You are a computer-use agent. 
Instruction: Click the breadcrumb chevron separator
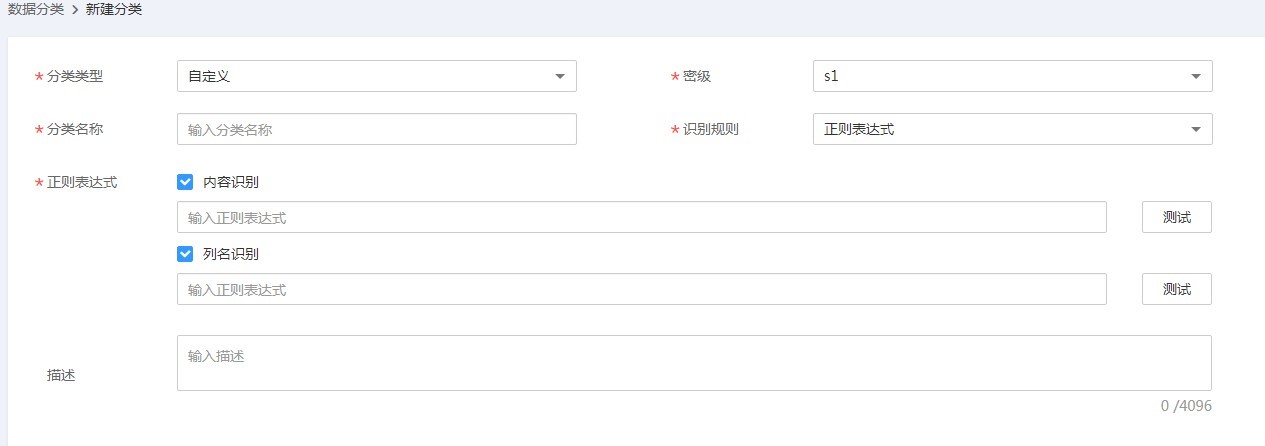(x=75, y=10)
